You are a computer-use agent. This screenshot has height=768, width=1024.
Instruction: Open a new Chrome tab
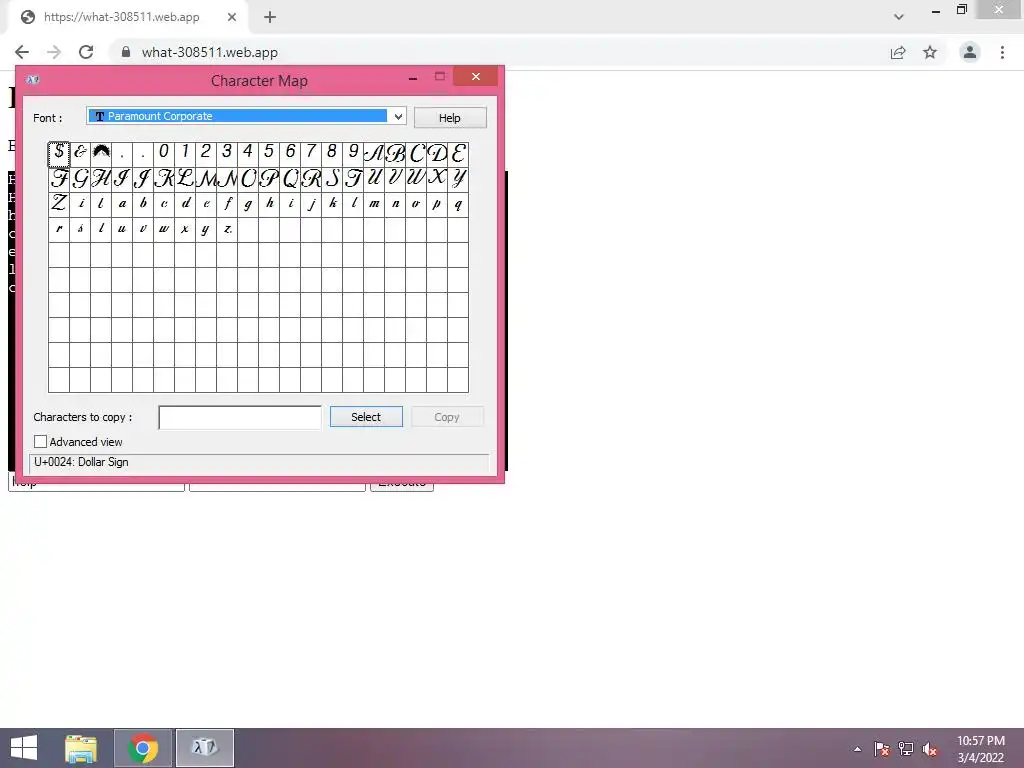(270, 17)
